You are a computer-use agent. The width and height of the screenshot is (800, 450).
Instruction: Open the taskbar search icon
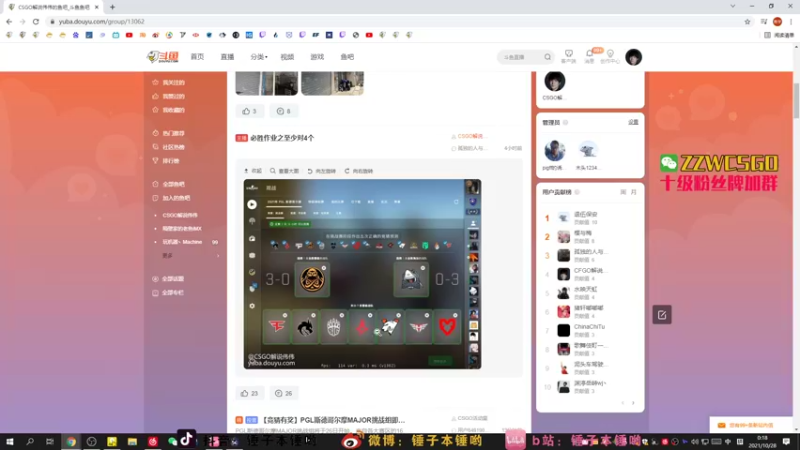(30, 442)
